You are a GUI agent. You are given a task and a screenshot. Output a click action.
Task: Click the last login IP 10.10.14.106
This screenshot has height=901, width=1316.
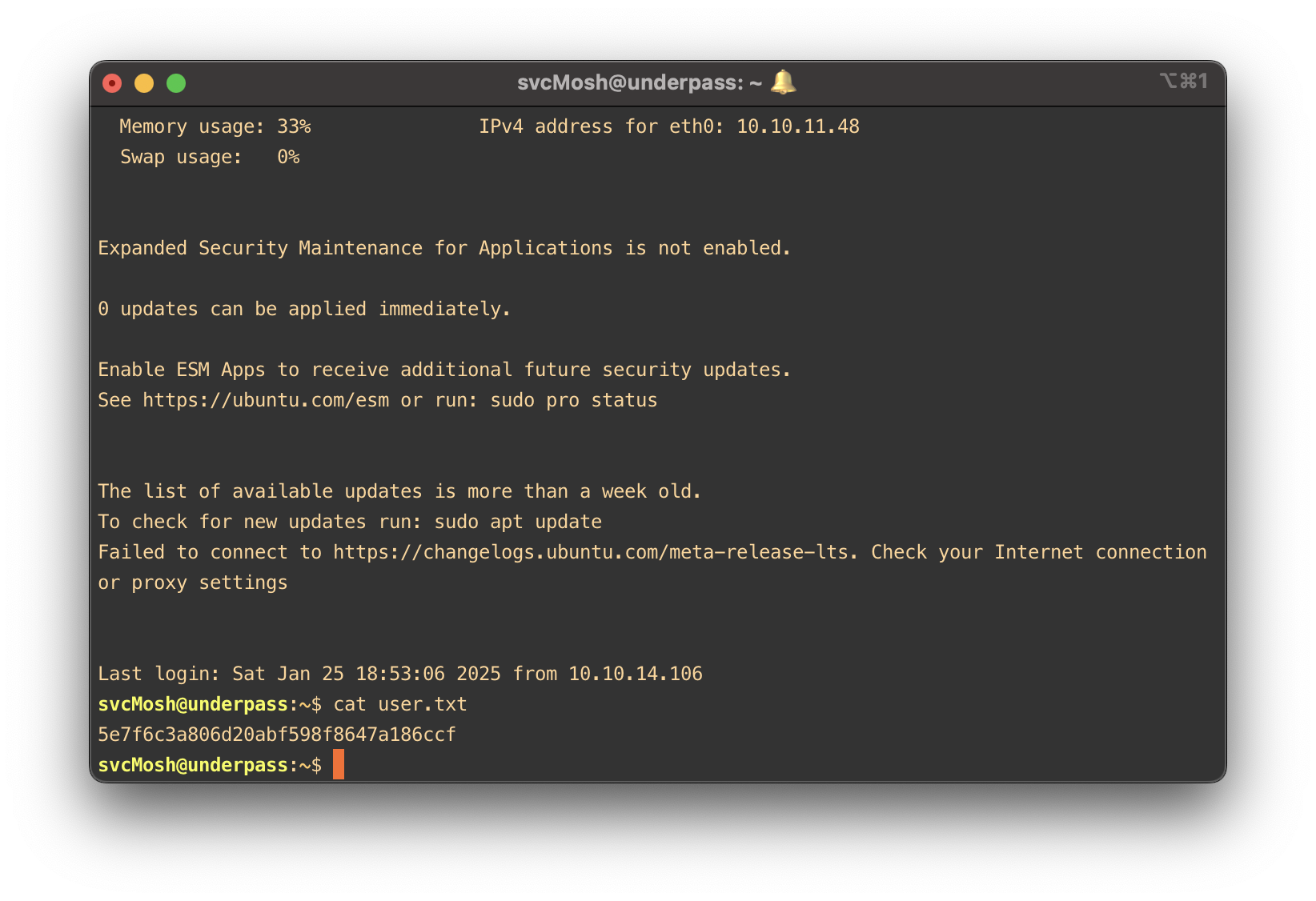pos(635,674)
